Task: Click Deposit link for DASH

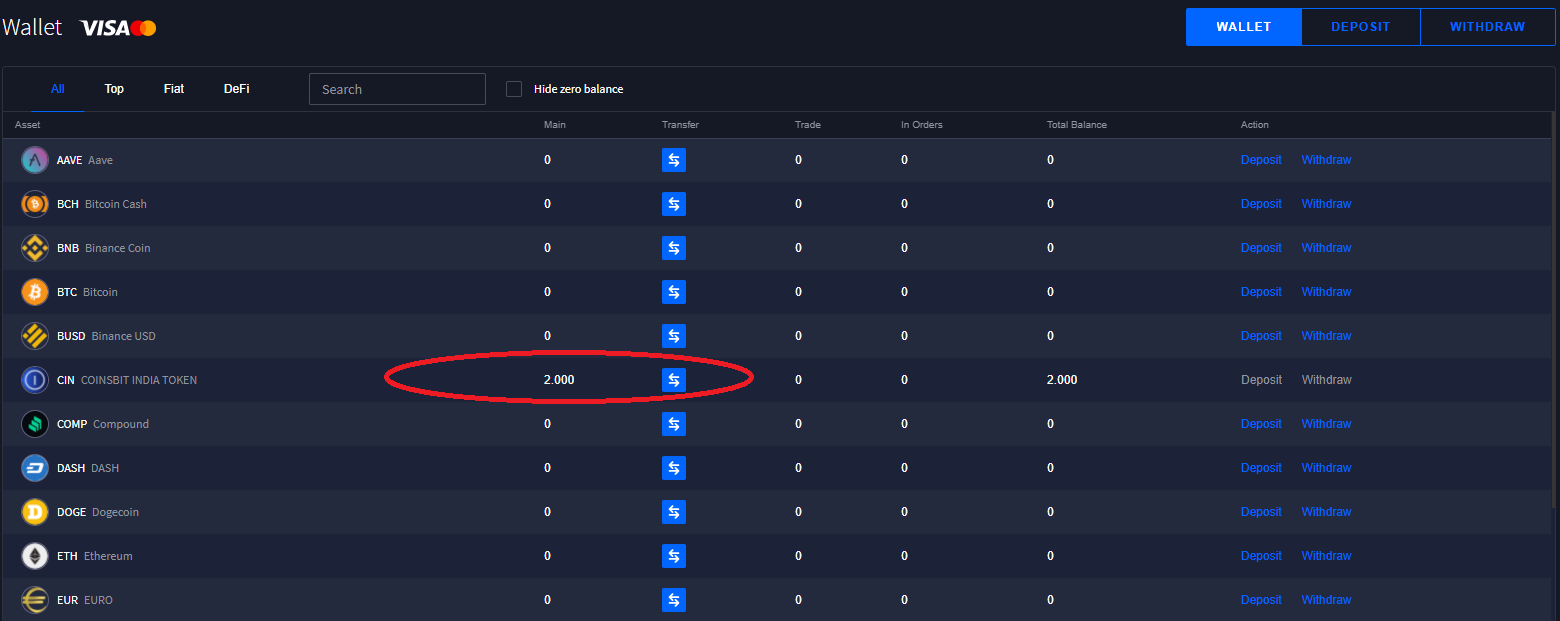Action: click(1261, 468)
